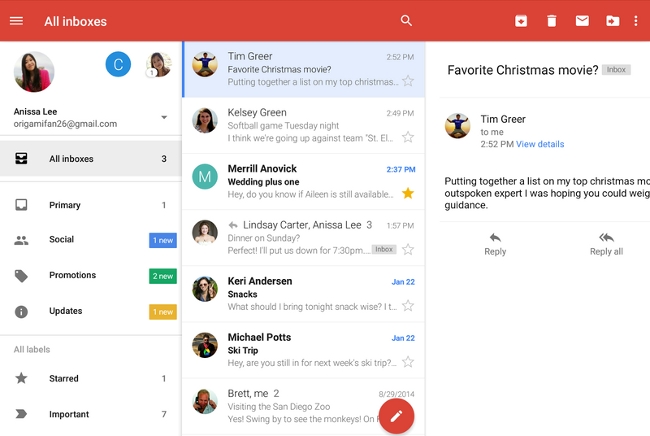Select the Primary inbox category

[65, 205]
